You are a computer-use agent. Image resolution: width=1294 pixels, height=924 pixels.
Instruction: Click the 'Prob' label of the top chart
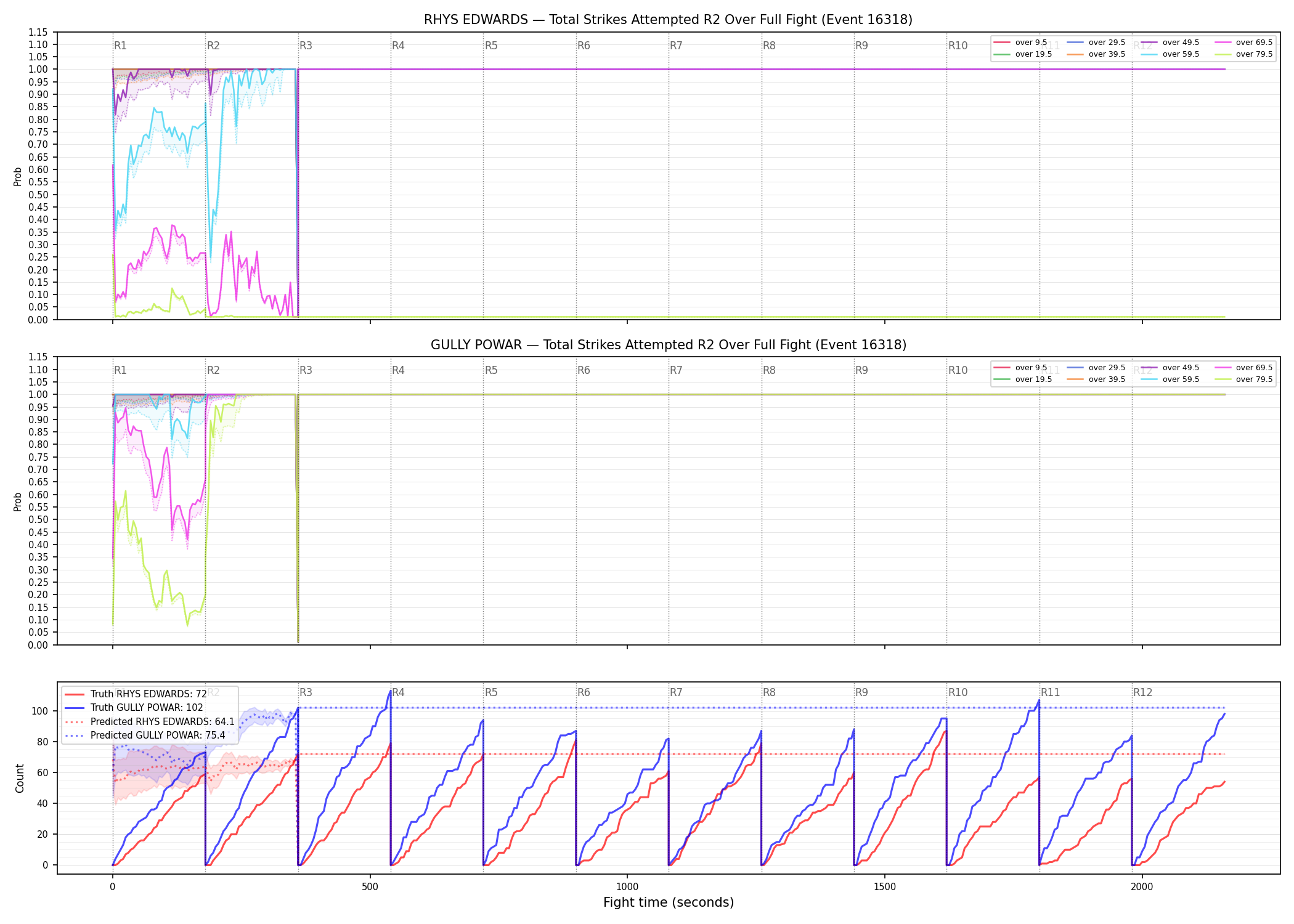pos(18,176)
